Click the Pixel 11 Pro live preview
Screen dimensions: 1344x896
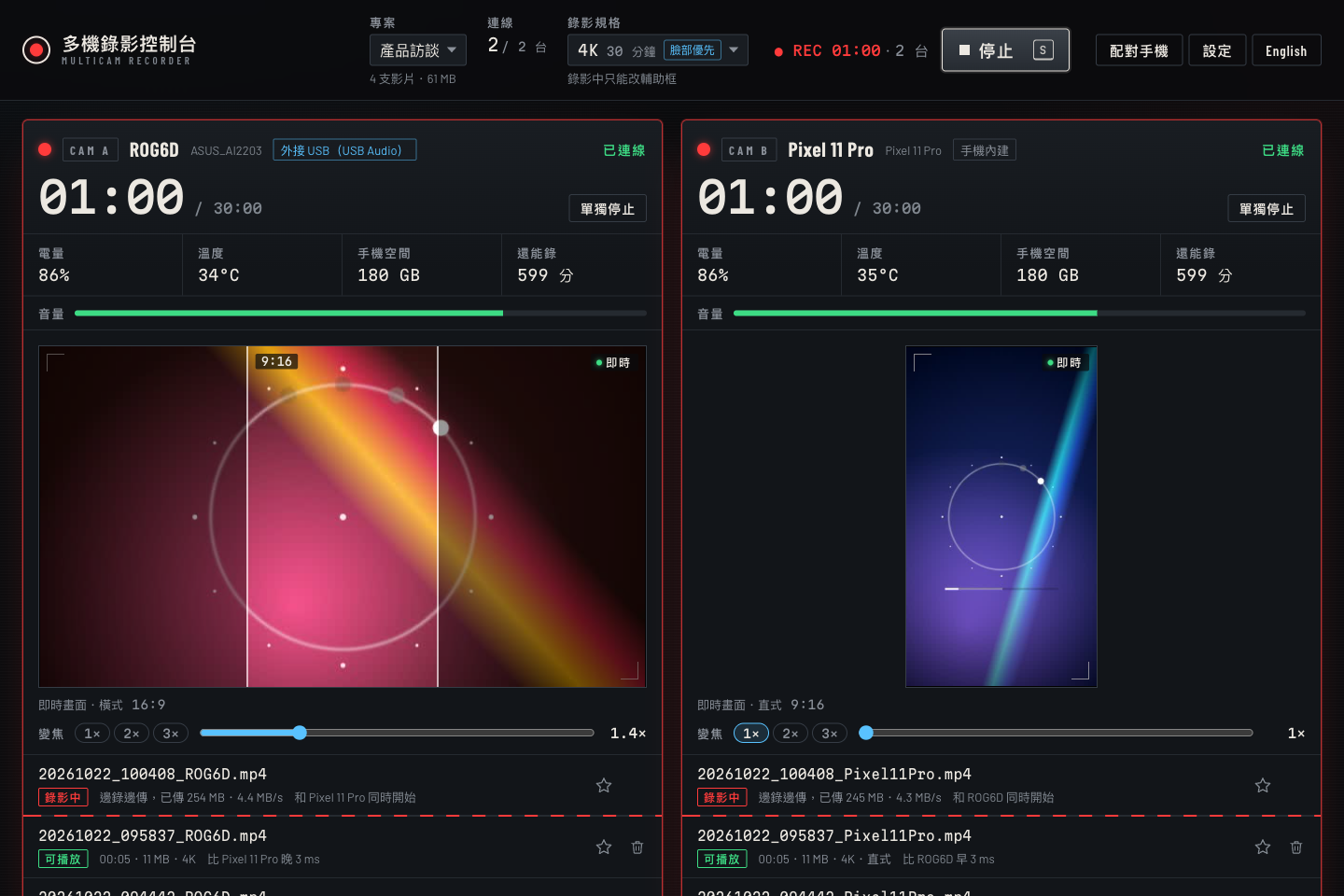1001,517
